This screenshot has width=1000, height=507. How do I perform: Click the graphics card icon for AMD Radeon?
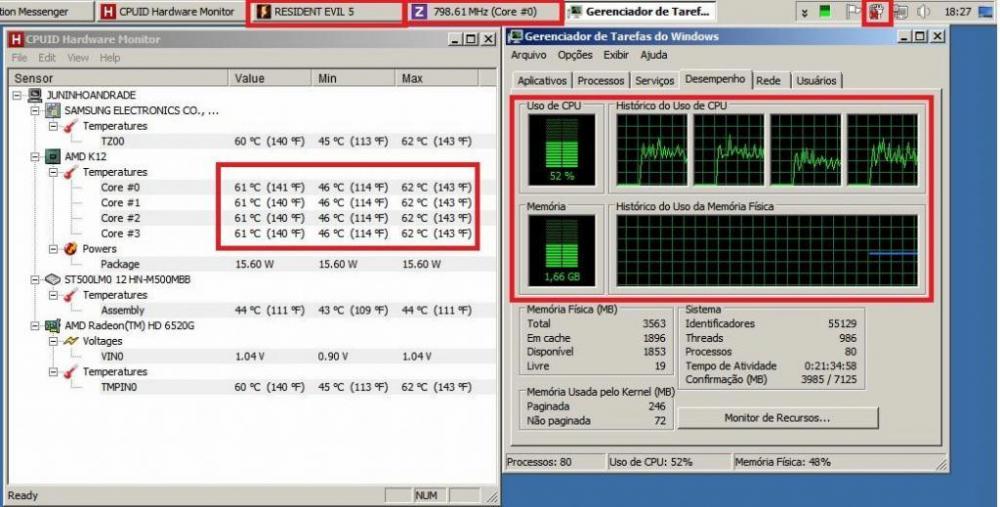point(52,325)
